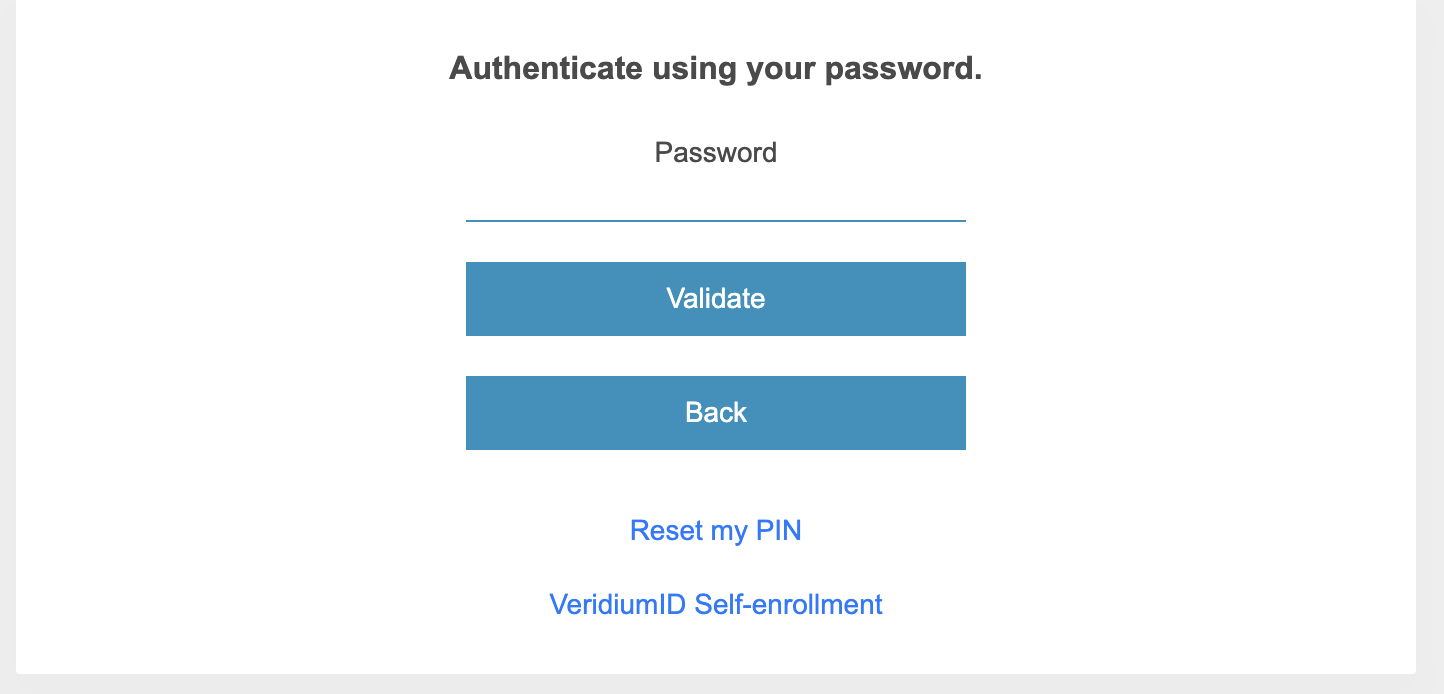Begin self-enrollment for VeridiumID
Viewport: 1444px width, 694px height.
pyautogui.click(x=715, y=605)
